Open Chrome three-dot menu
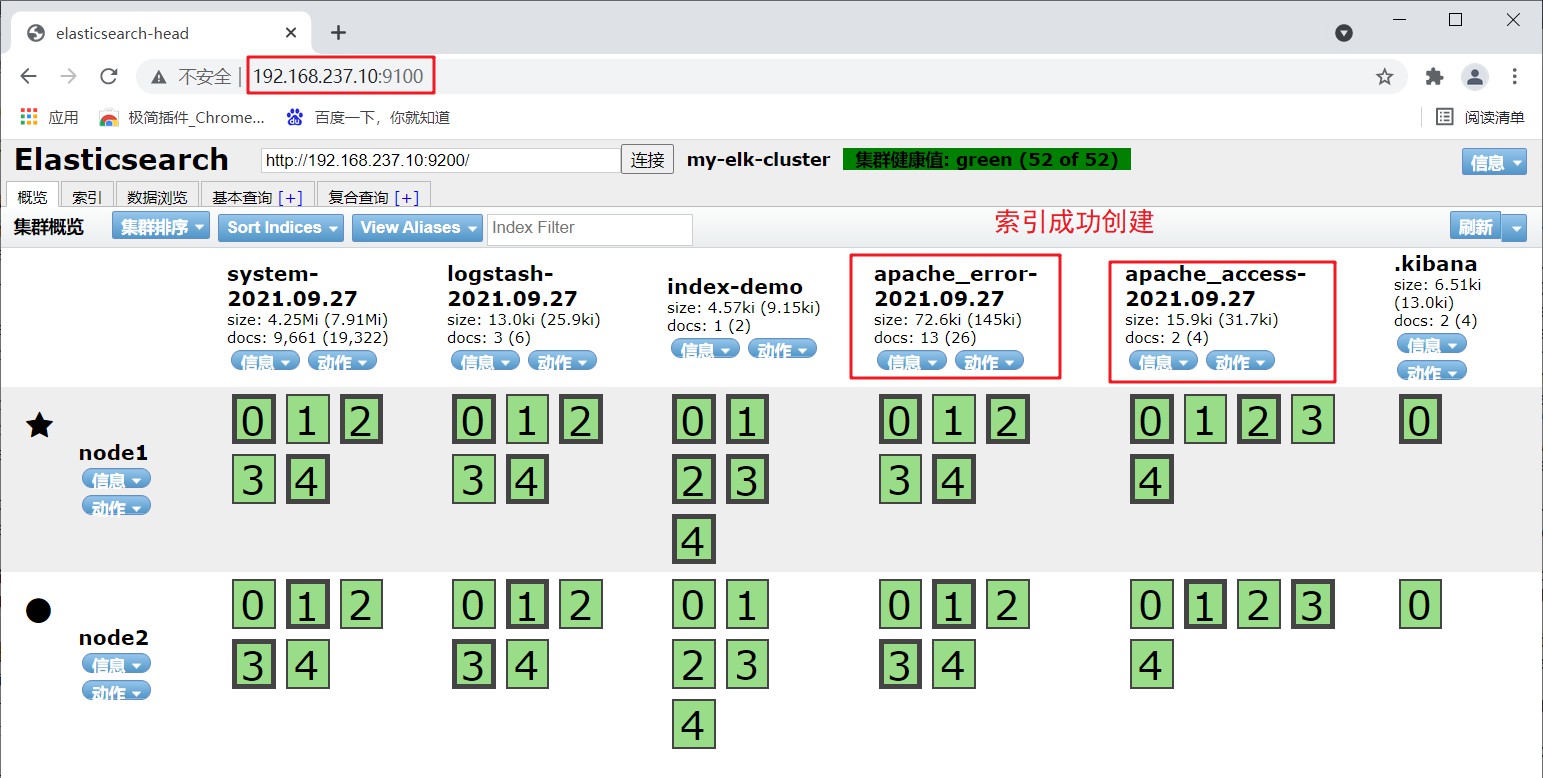 [x=1514, y=77]
